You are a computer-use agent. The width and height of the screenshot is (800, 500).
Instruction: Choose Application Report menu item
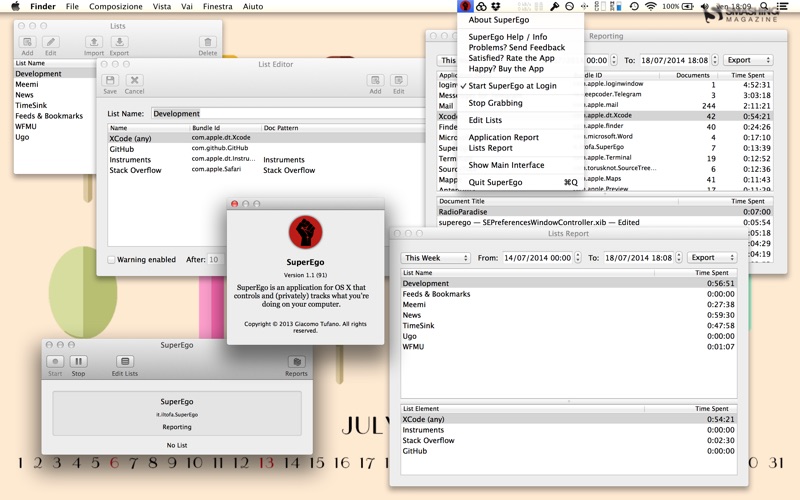pos(504,137)
